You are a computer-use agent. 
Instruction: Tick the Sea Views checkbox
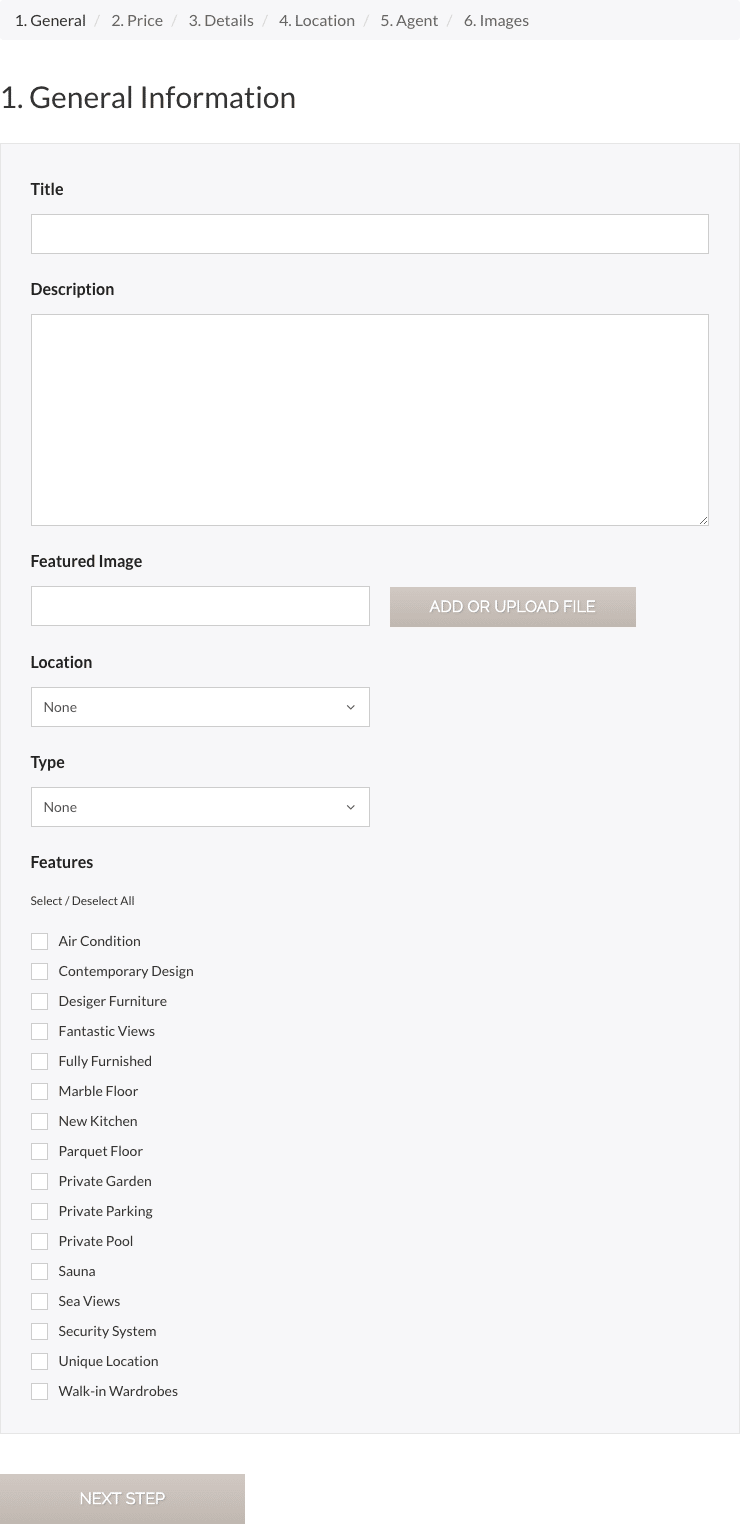39,1301
